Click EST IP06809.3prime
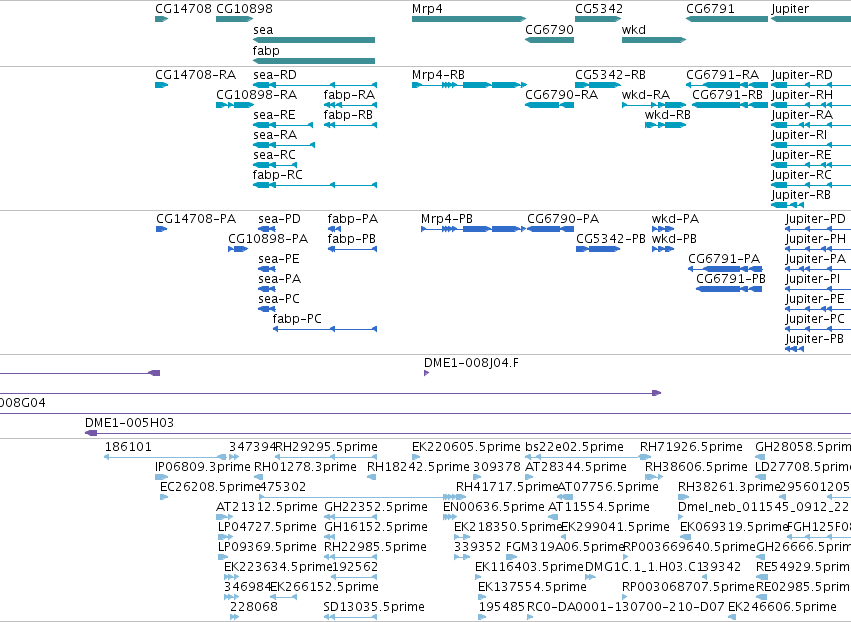The height and width of the screenshot is (622, 851). pos(162,477)
